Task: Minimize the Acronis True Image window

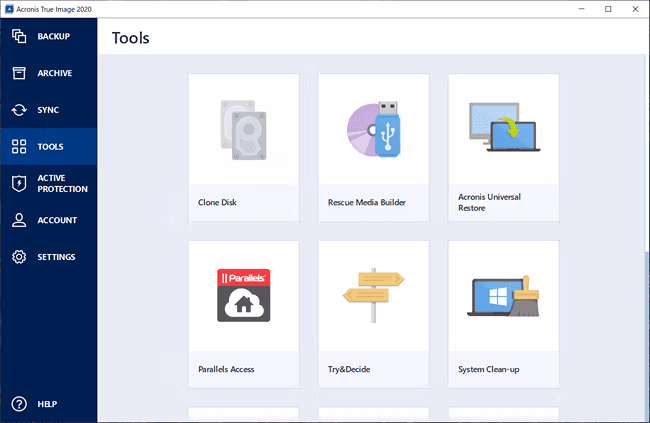Action: coord(582,9)
